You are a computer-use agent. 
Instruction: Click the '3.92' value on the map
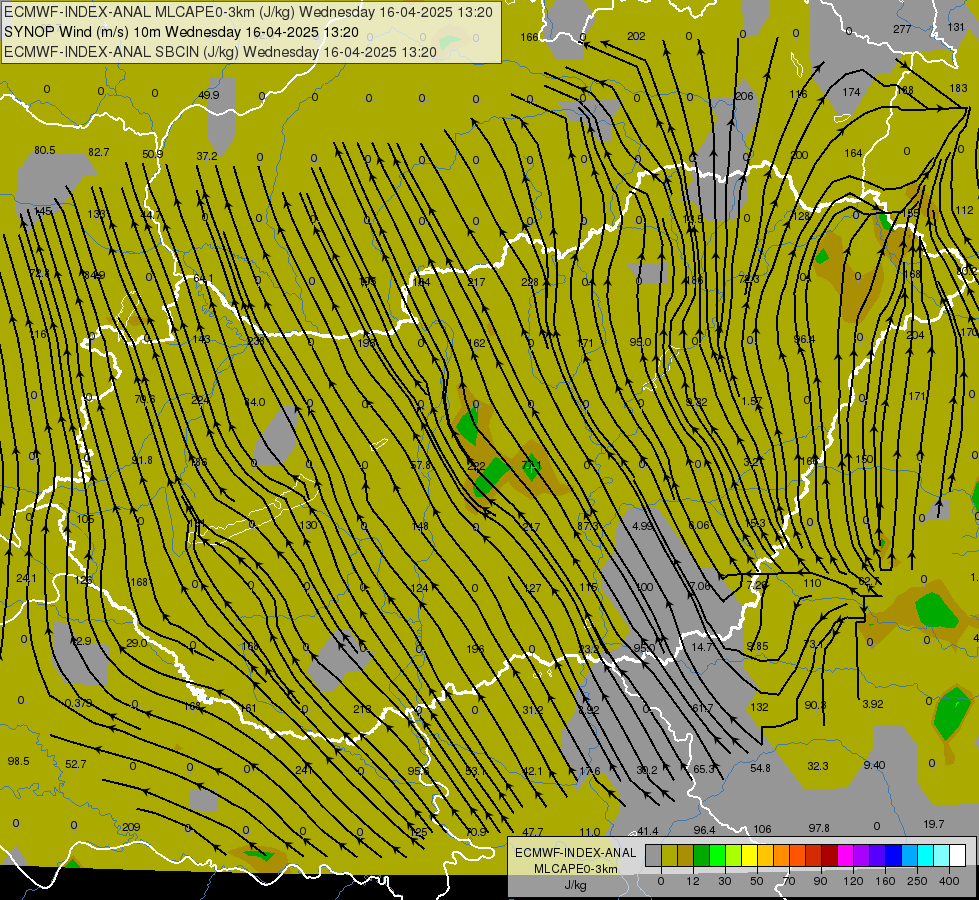pyautogui.click(x=872, y=704)
